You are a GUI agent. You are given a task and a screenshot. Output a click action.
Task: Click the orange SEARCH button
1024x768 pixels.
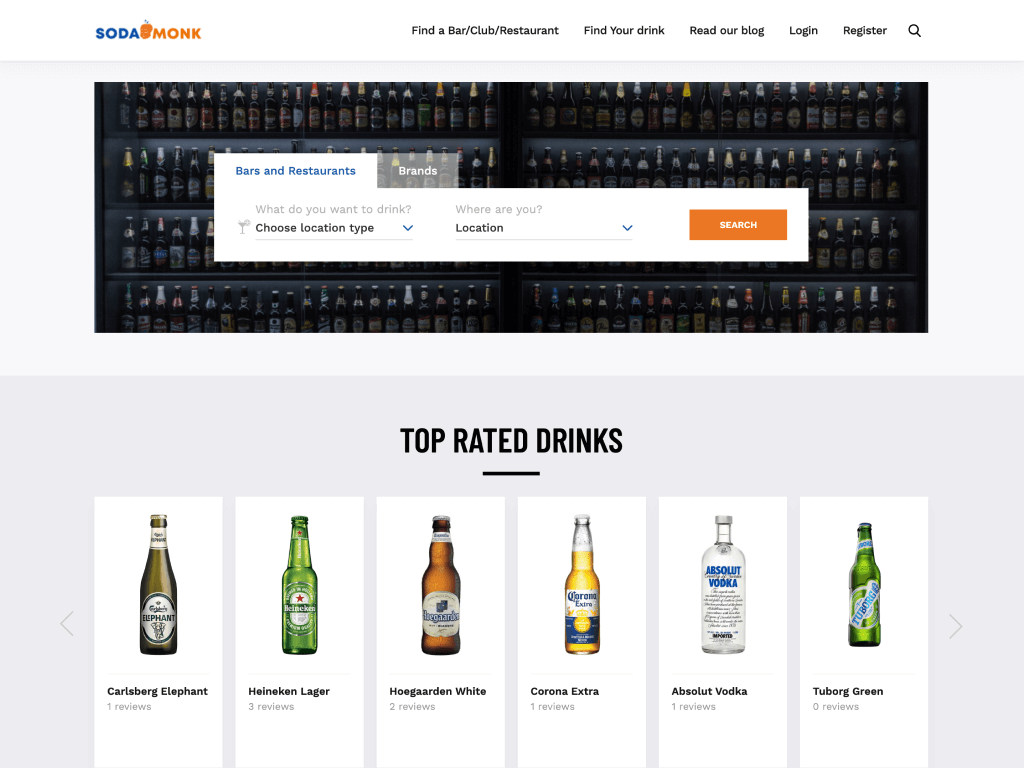tap(738, 225)
